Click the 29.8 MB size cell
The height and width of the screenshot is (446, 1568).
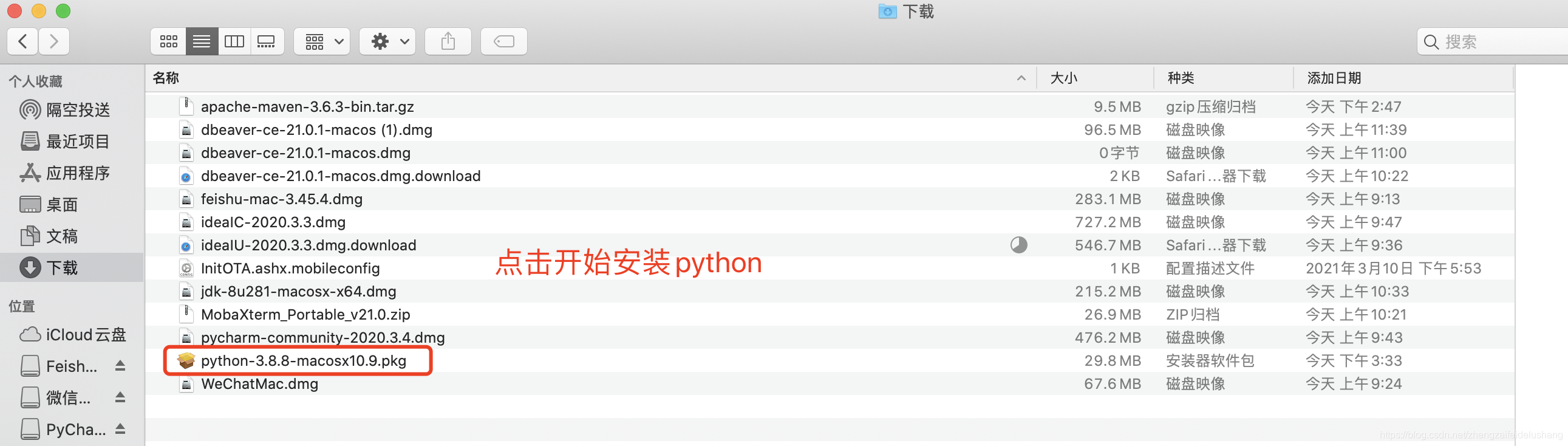pyautogui.click(x=1112, y=361)
